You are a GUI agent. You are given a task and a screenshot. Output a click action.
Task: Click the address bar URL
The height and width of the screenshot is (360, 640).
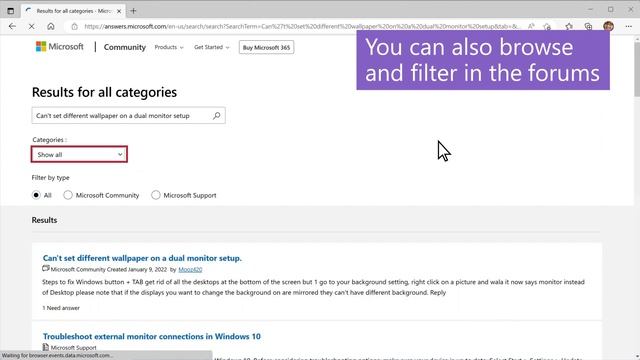tap(302, 27)
